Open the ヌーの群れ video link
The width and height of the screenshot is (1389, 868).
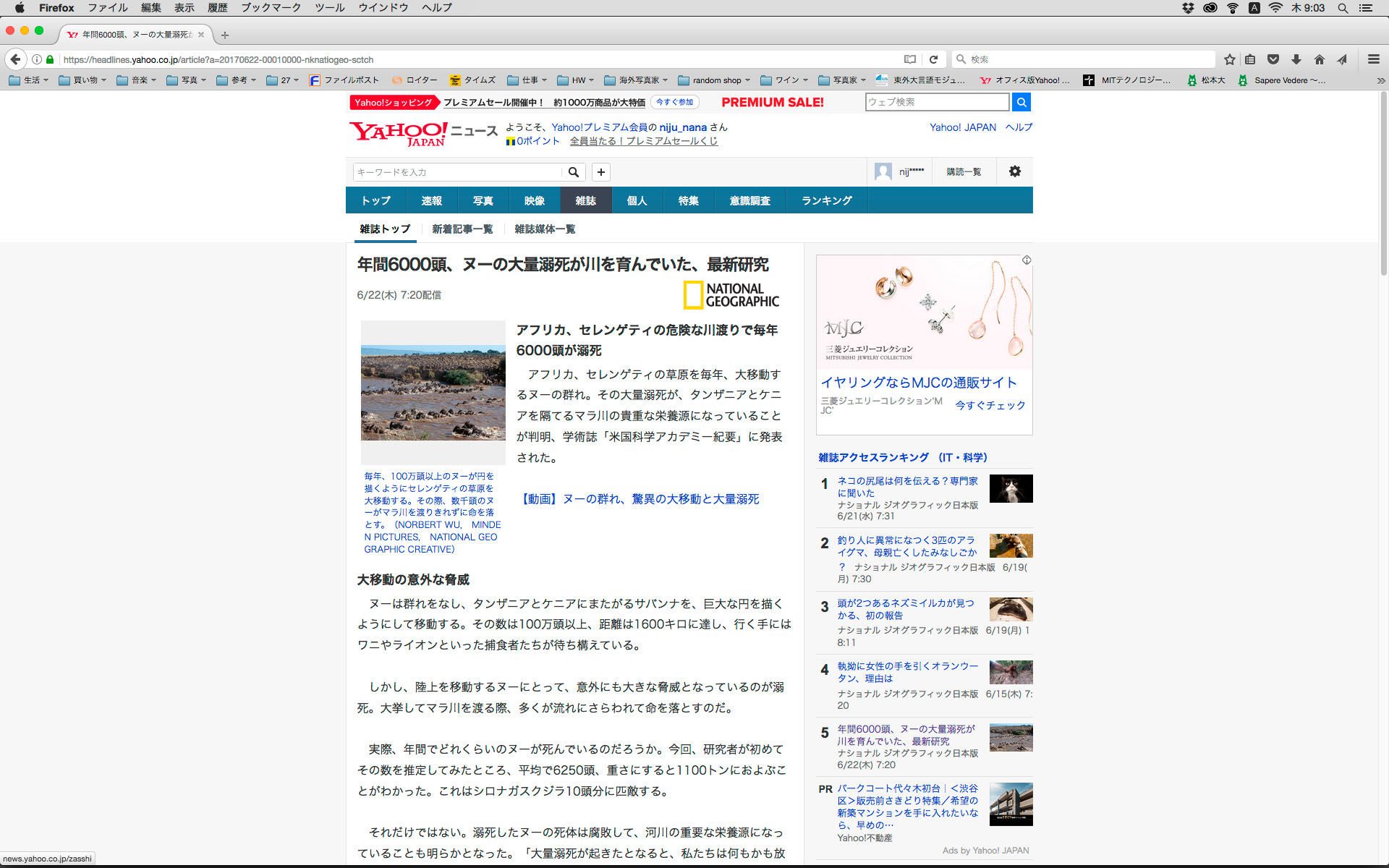(640, 499)
